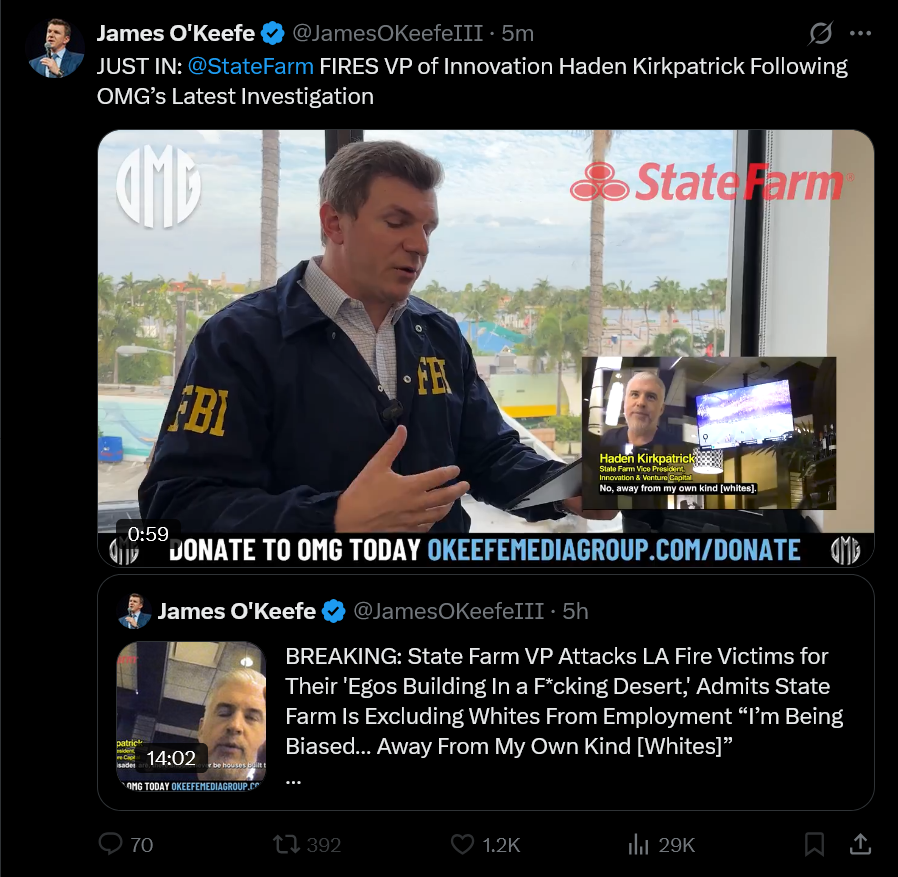Open the 5m timestamp link

point(518,33)
